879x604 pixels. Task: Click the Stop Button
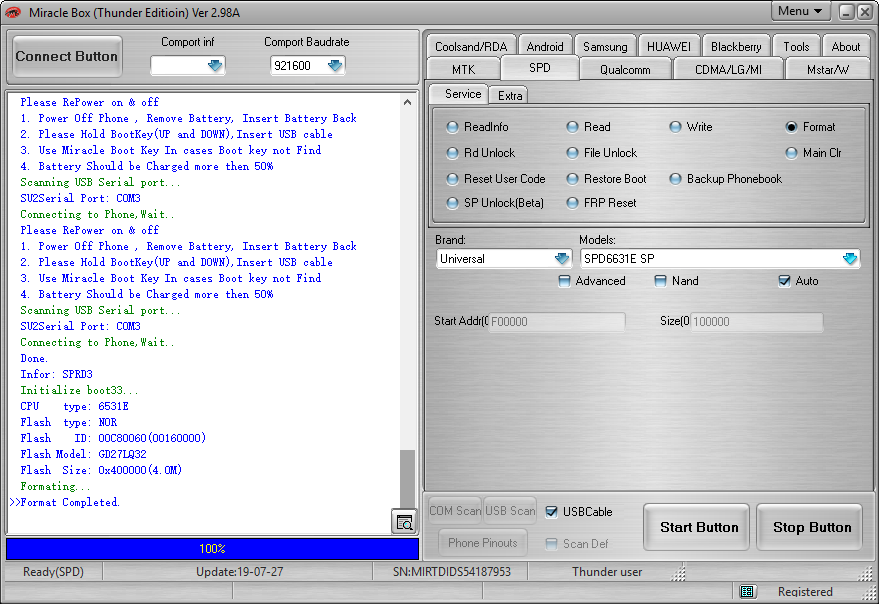pyautogui.click(x=810, y=527)
